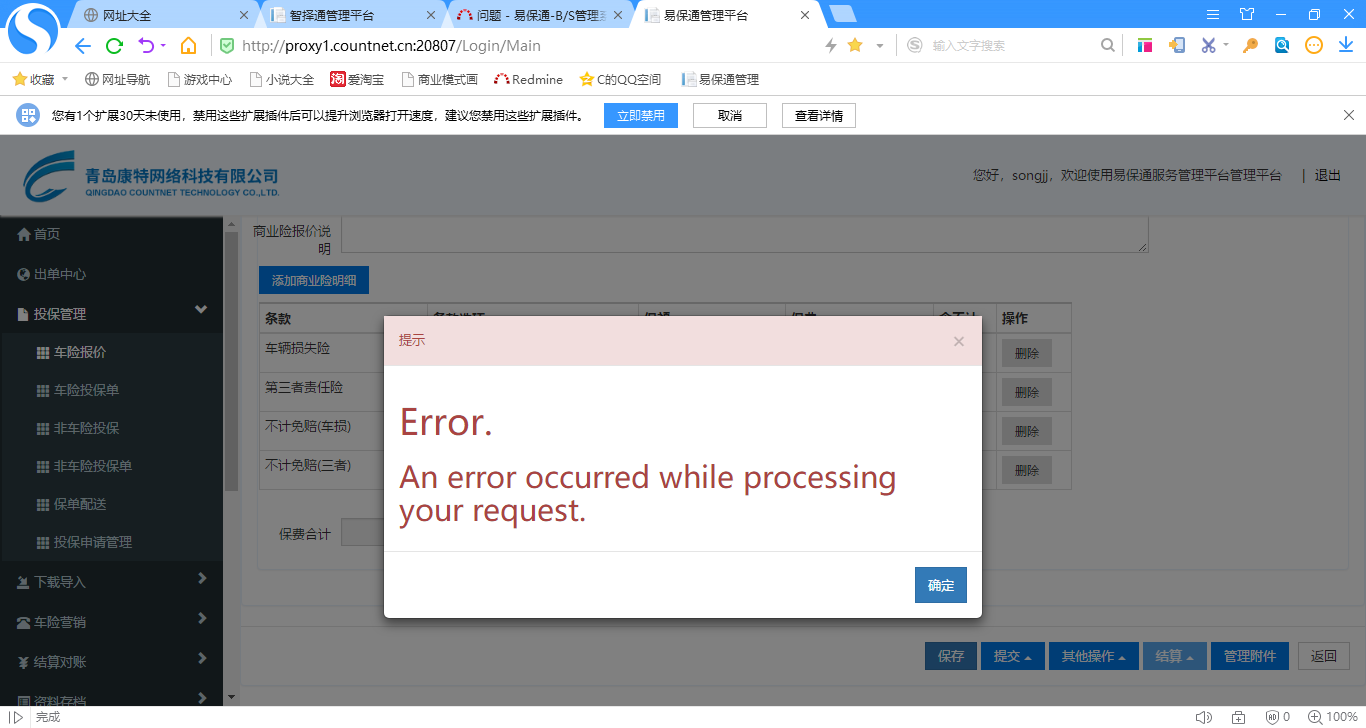Open the Redmine bookmark
Image resolution: width=1366 pixels, height=728 pixels.
click(x=528, y=79)
